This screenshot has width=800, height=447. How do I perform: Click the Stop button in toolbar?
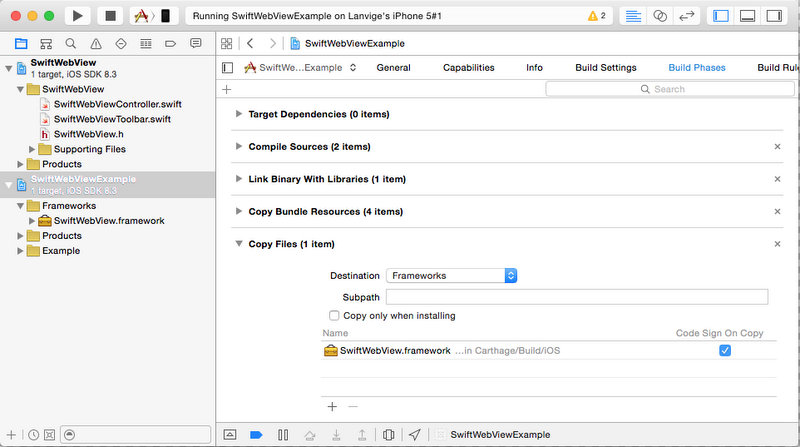click(x=110, y=16)
